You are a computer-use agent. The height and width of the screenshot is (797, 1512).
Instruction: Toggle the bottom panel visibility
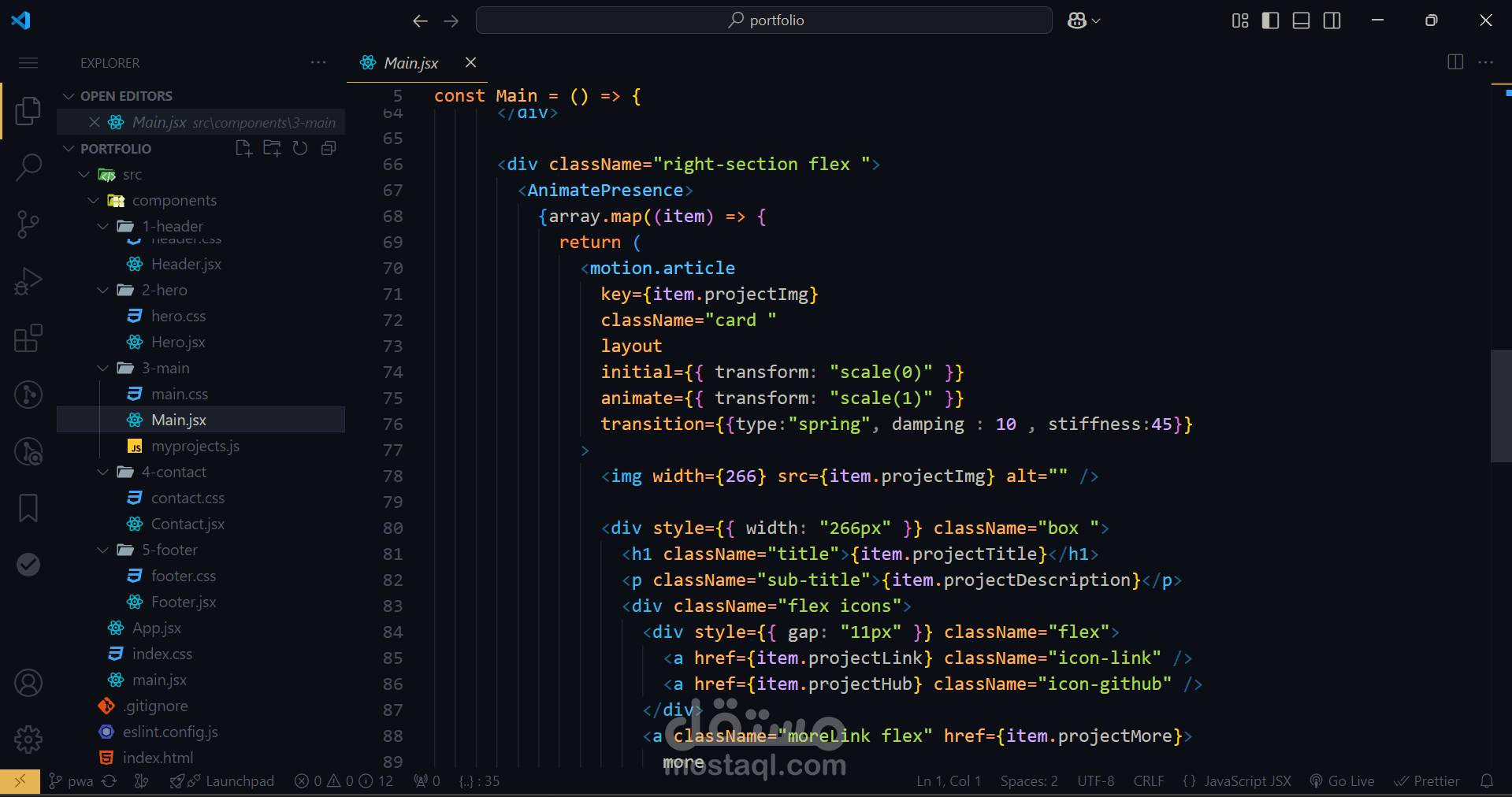pos(1301,20)
